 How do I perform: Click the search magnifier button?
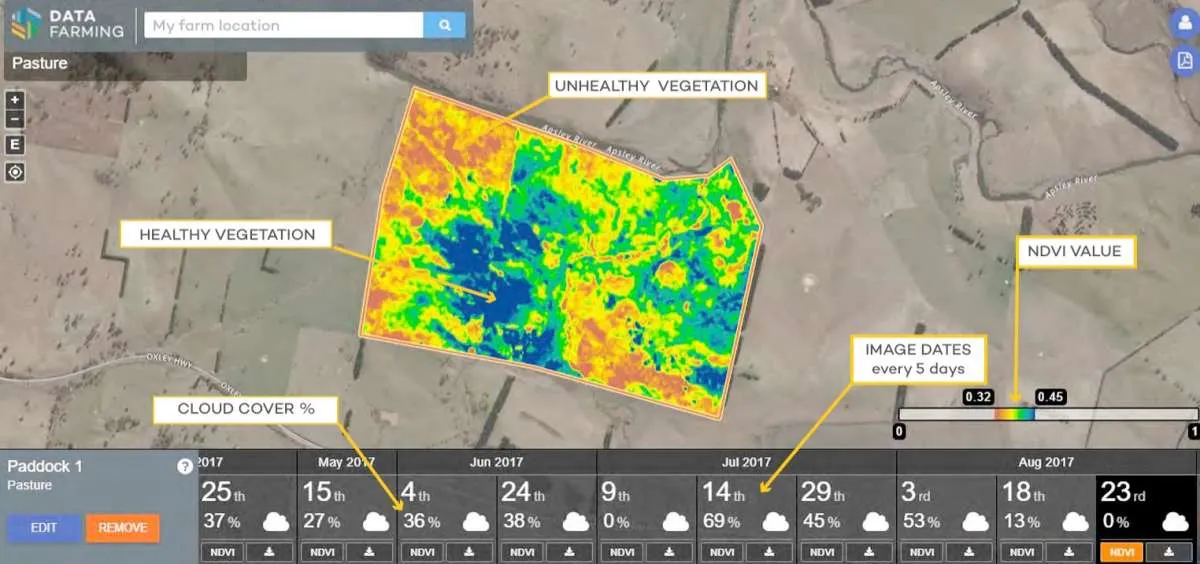(x=445, y=25)
